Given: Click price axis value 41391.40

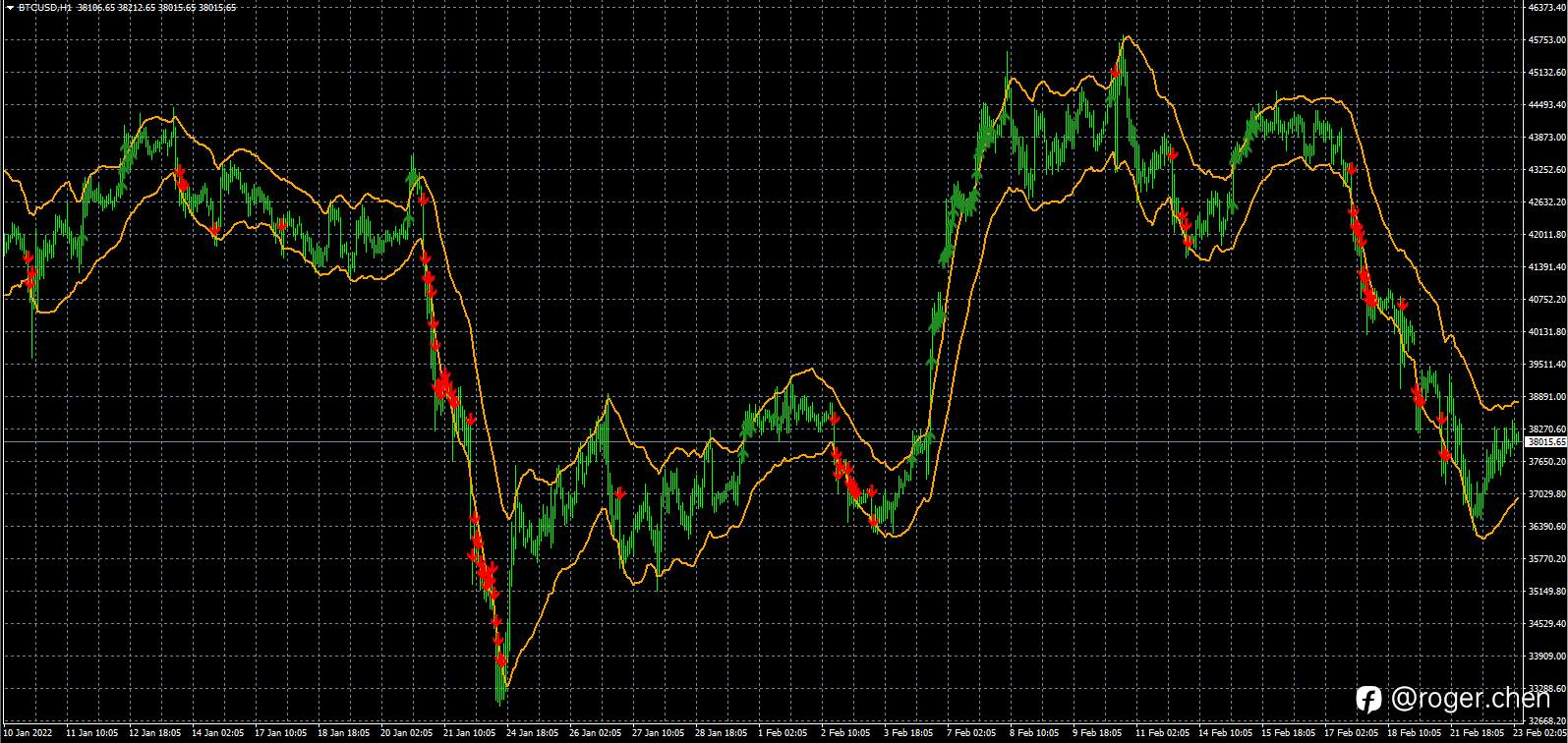Looking at the screenshot, I should pyautogui.click(x=1546, y=266).
